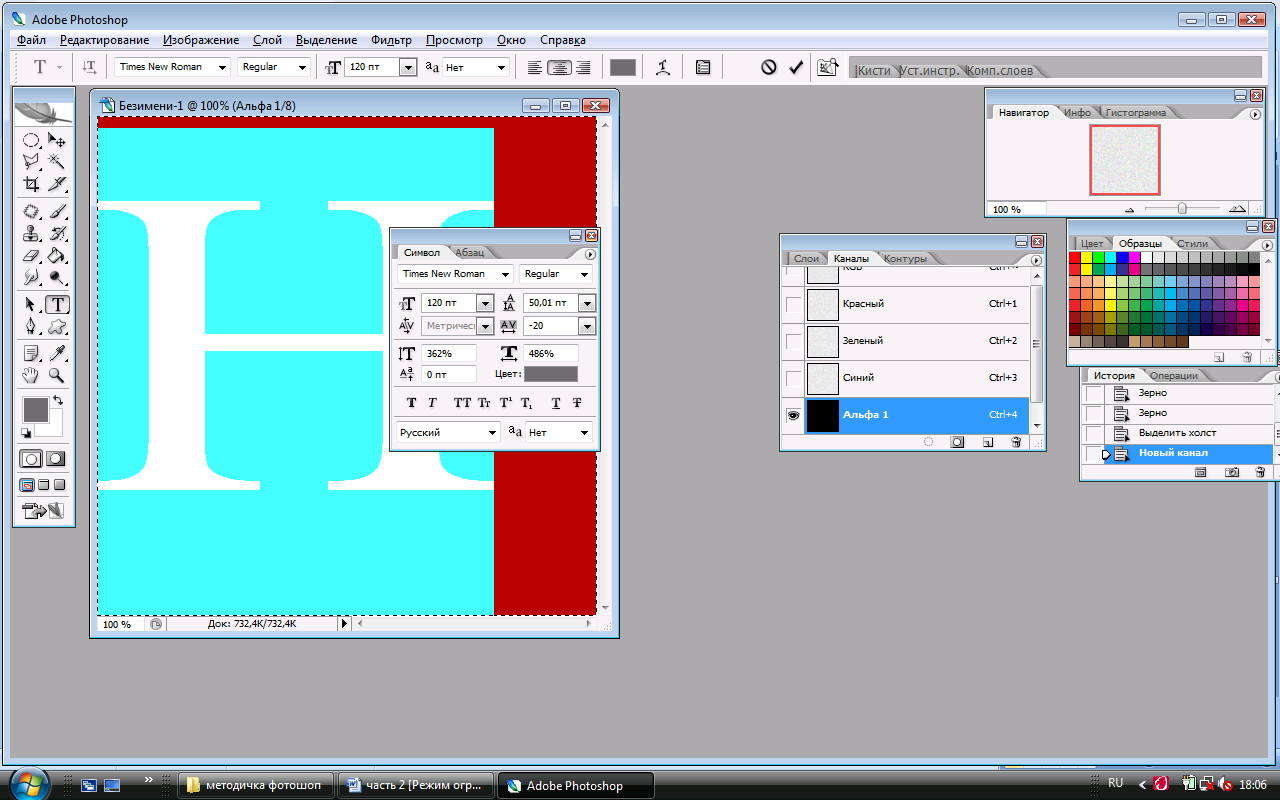
Task: Select the Healing/Patch tool
Action: click(31, 212)
